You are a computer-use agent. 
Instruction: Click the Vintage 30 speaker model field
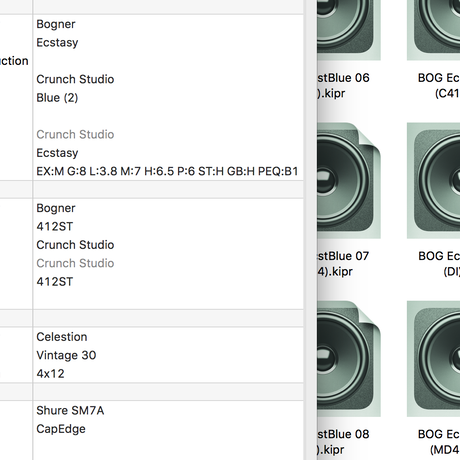[66, 355]
